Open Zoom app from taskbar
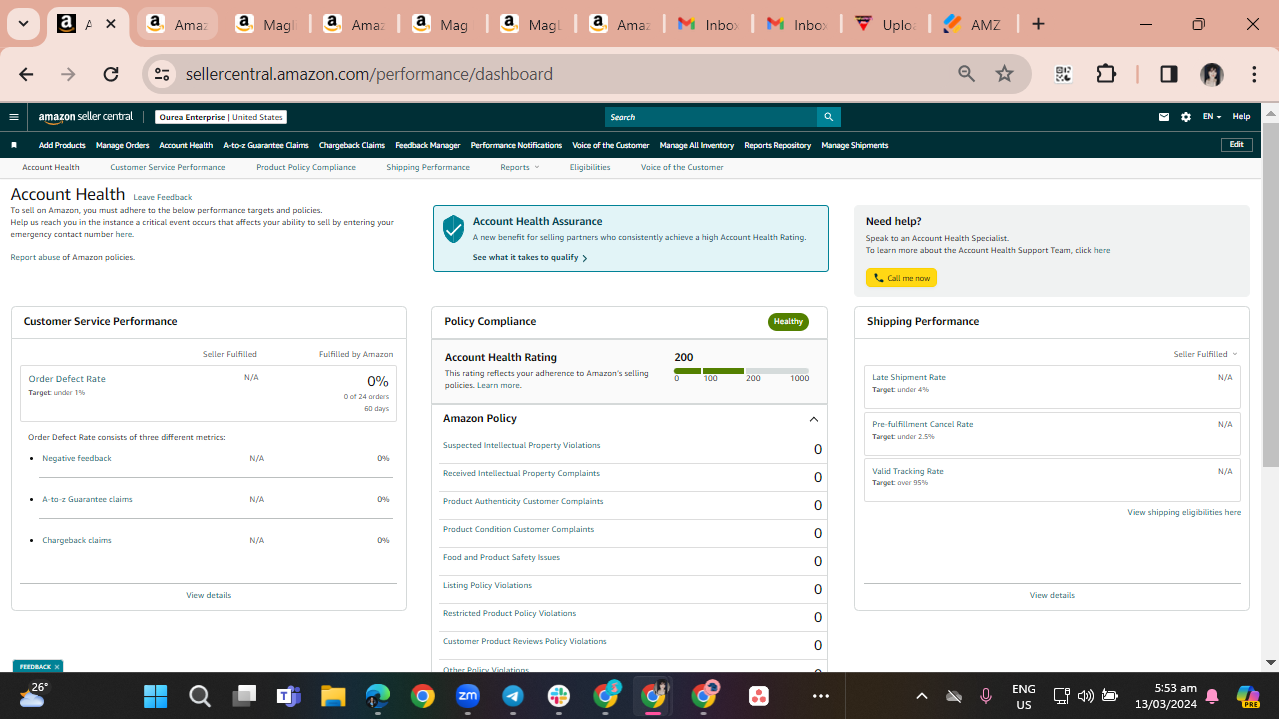This screenshot has height=719, width=1279. click(x=467, y=696)
